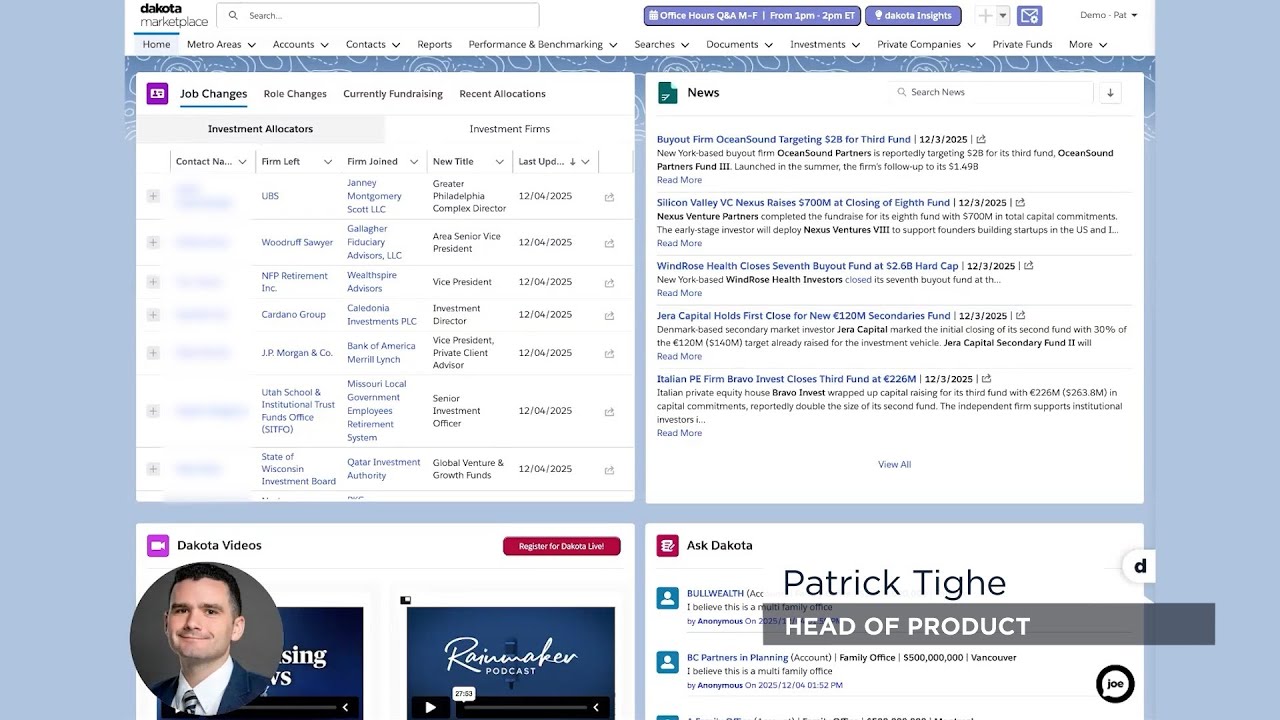
Task: Open external link icon for Cardano Group row
Action: pyautogui.click(x=609, y=316)
